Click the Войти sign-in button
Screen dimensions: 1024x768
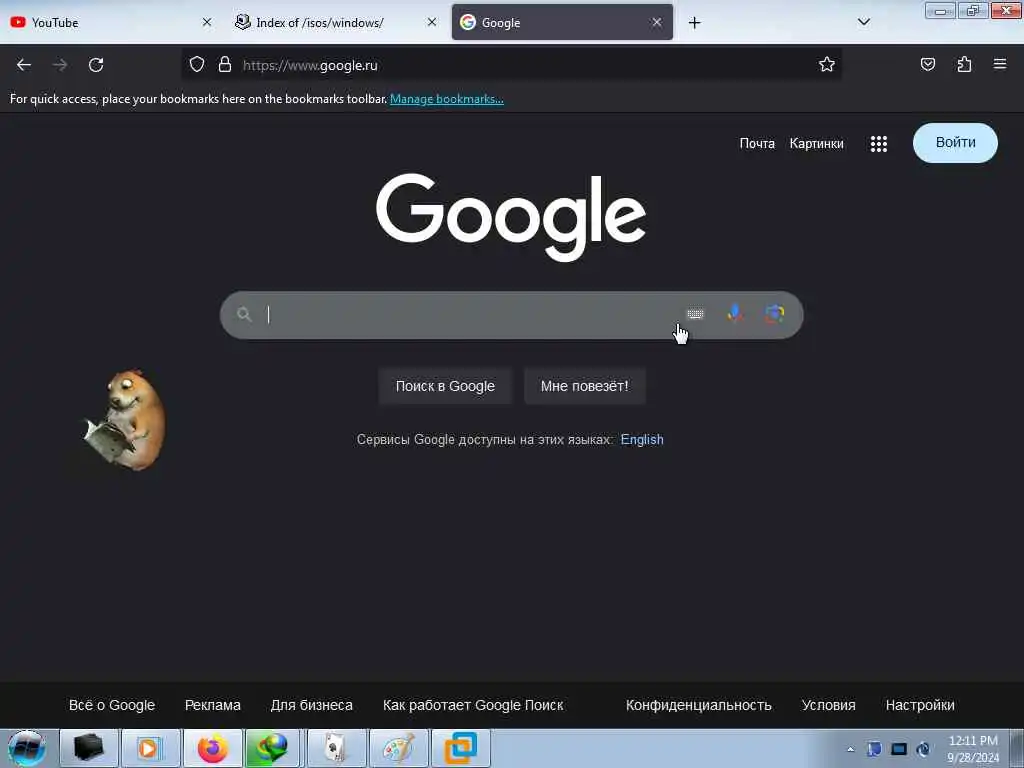pyautogui.click(x=955, y=143)
